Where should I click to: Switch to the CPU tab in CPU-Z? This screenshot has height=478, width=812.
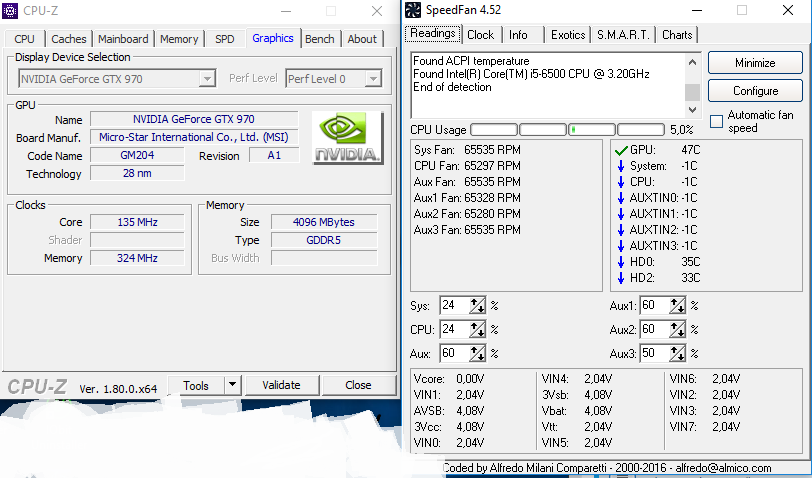click(24, 39)
